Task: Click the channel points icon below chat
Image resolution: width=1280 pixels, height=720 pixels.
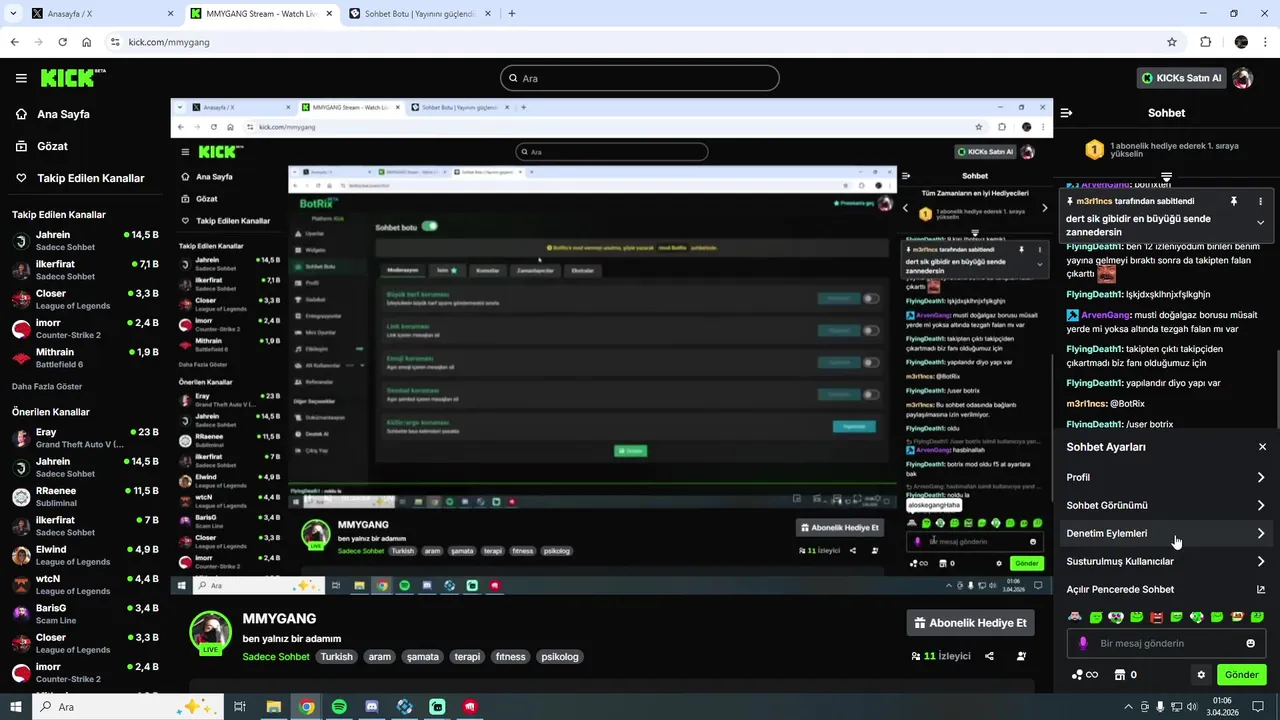Action: pos(1084,675)
